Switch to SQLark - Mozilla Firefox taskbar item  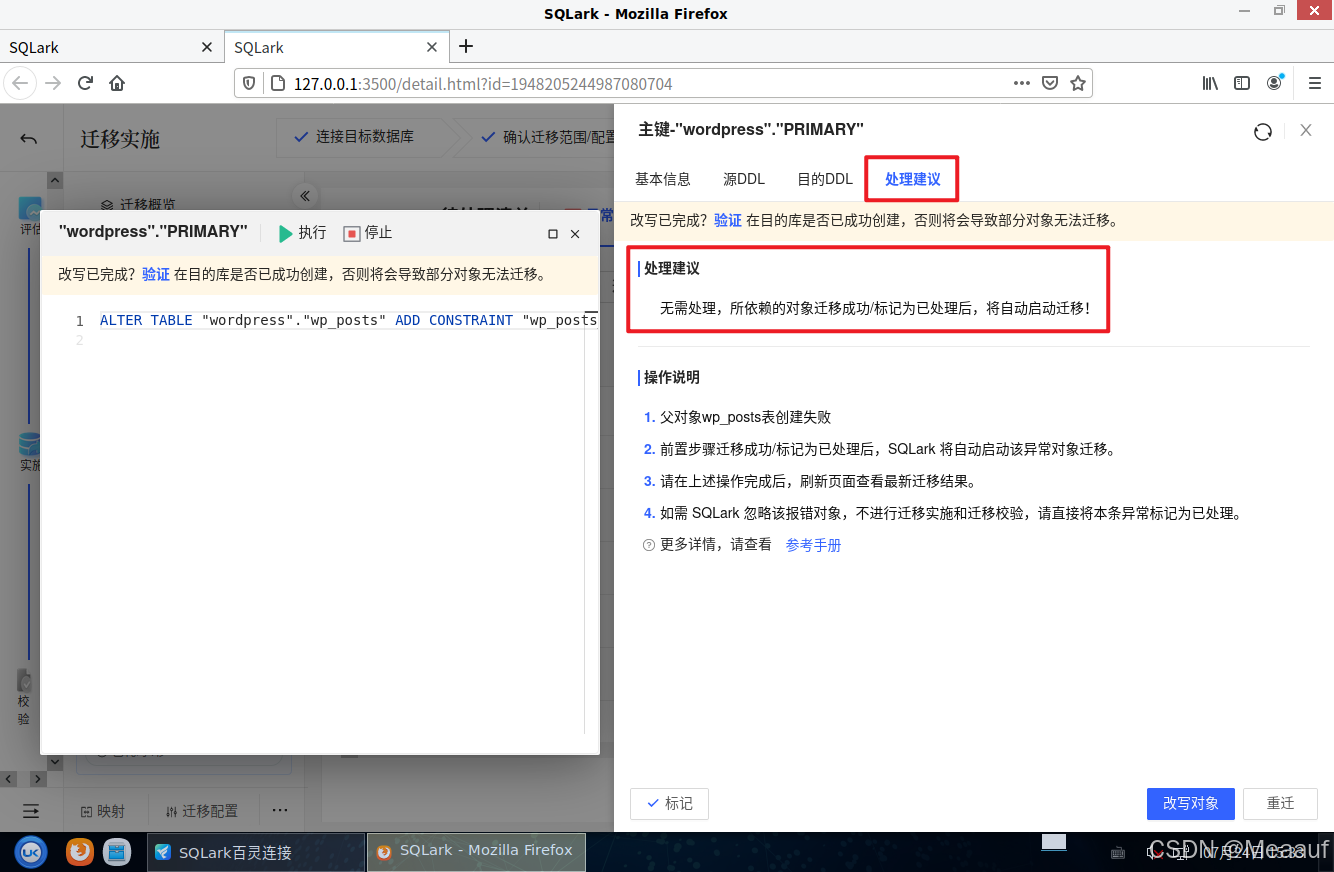[476, 852]
